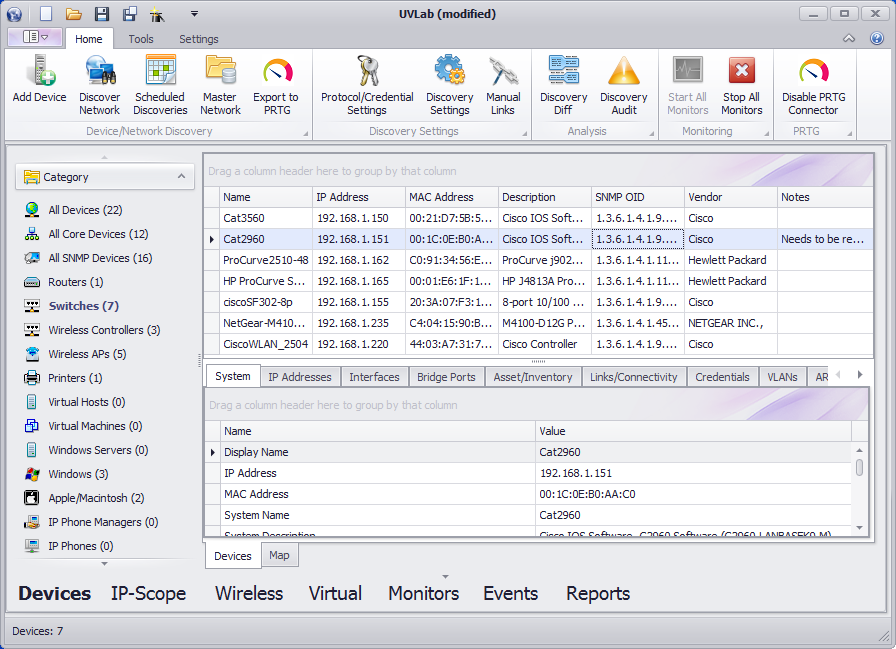Expand Device/Network Discovery group launcher

click(306, 134)
